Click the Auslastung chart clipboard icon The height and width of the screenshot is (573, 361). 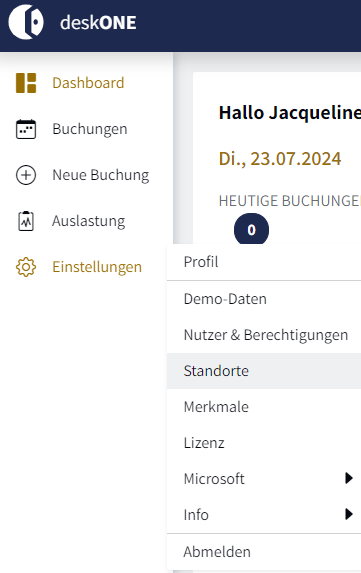(26, 221)
